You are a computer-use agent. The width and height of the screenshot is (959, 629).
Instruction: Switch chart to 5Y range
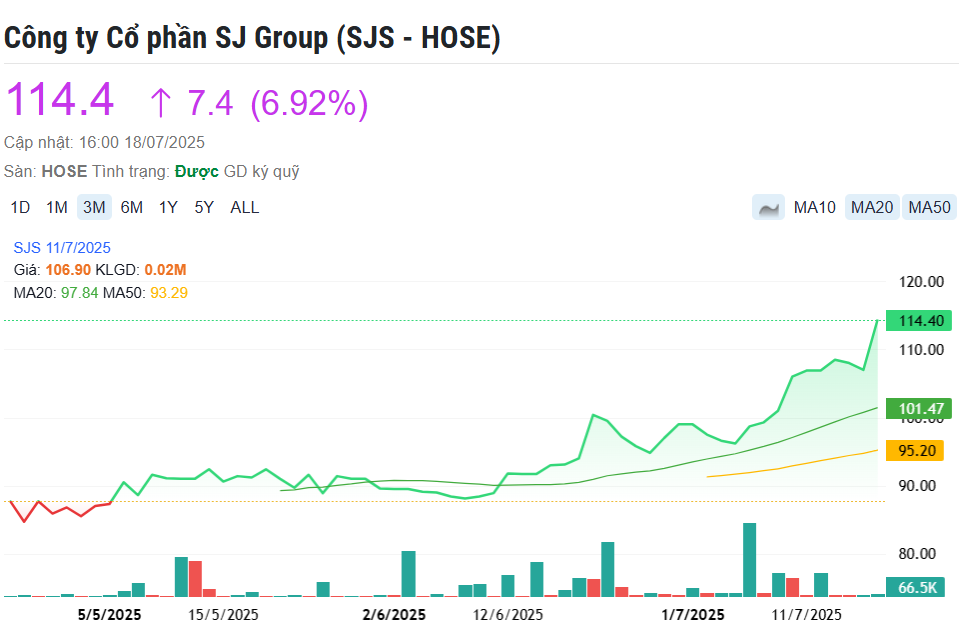[204, 207]
